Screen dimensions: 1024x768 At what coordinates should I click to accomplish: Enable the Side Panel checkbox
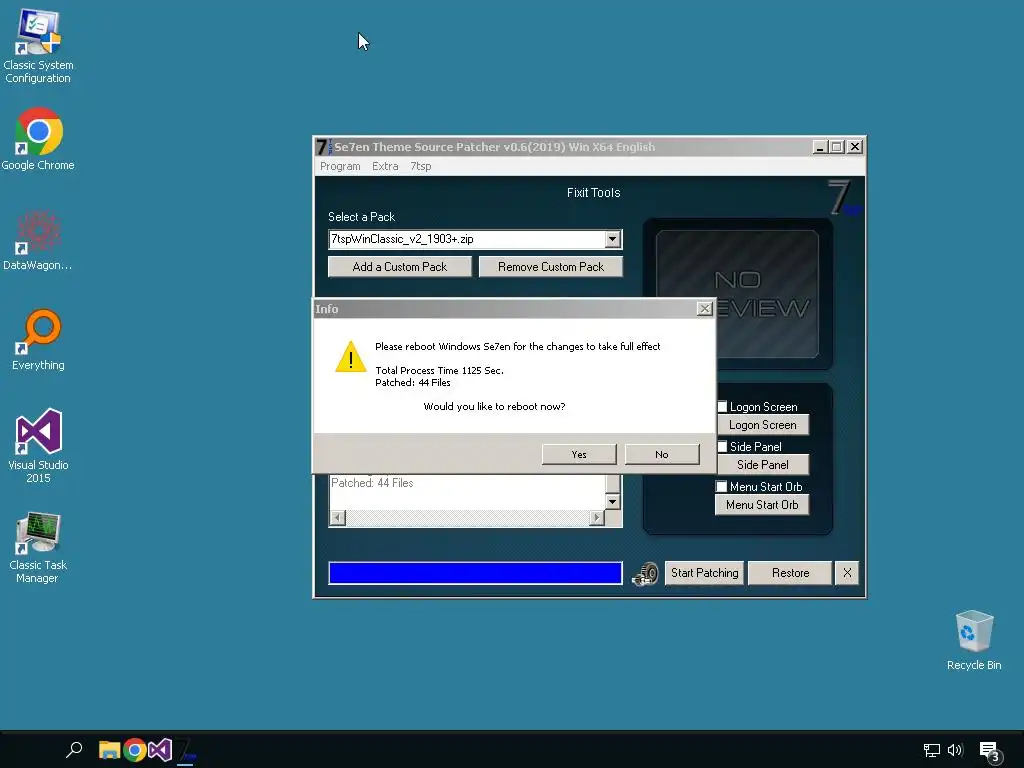click(x=722, y=447)
